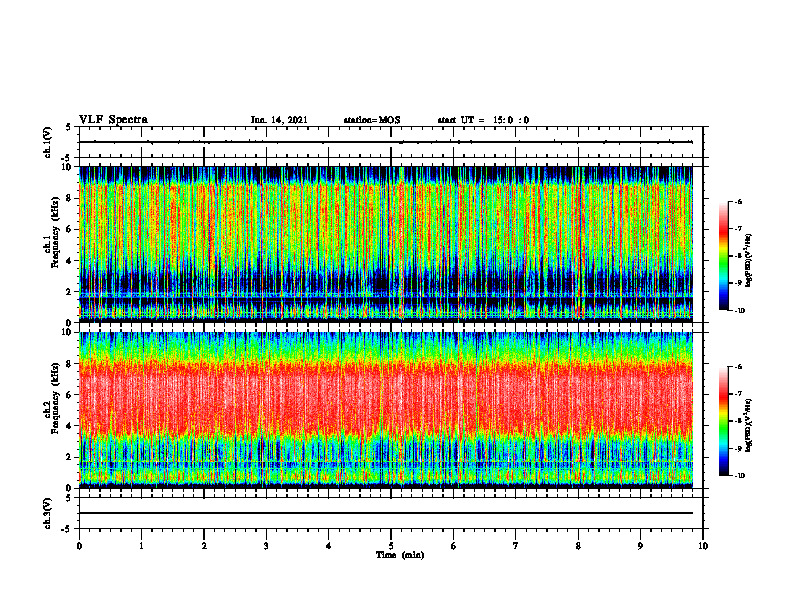Select the ch.1 spectrogram 2 kHz tick label
This screenshot has width=792, height=612.
tap(70, 291)
